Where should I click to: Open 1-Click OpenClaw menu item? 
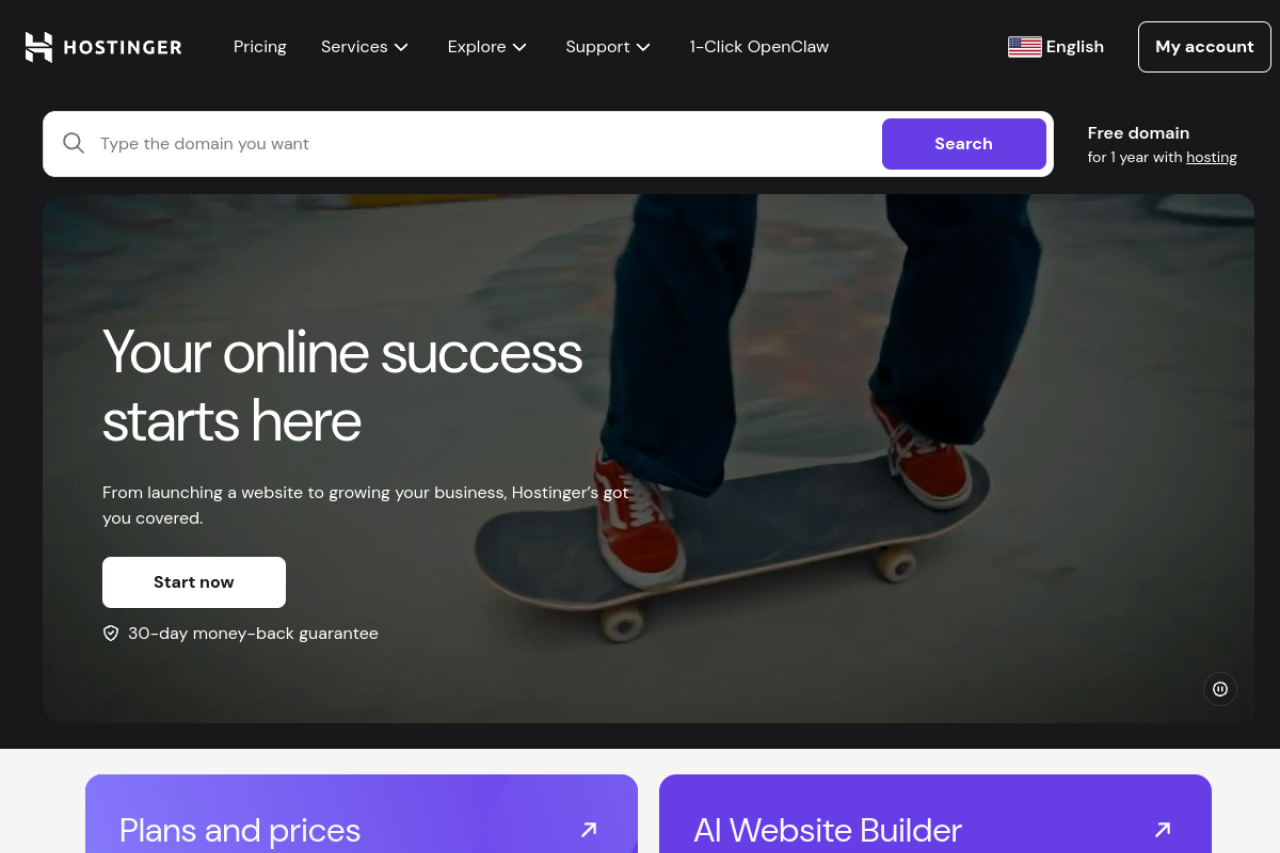pos(759,47)
